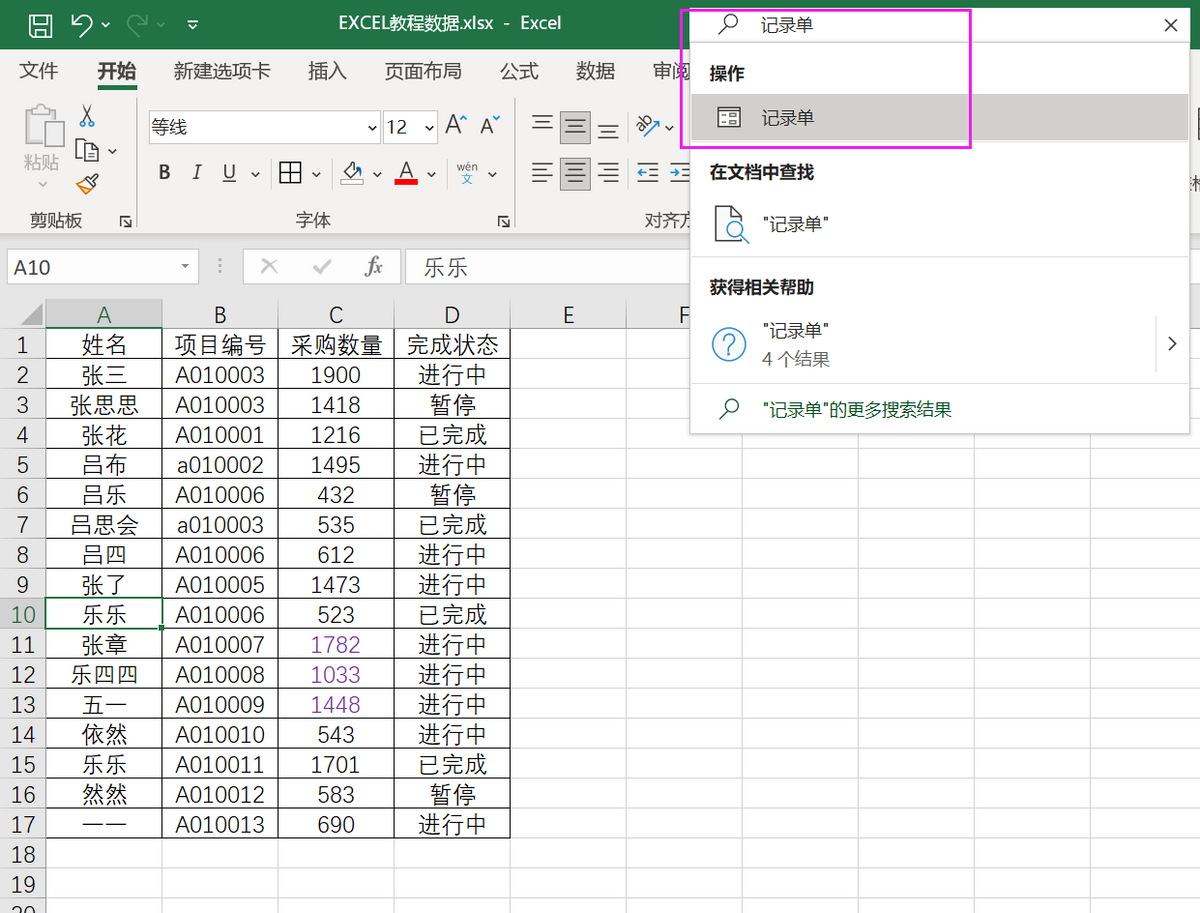
Task: Activate the Format Painter brush
Action: tap(87, 183)
